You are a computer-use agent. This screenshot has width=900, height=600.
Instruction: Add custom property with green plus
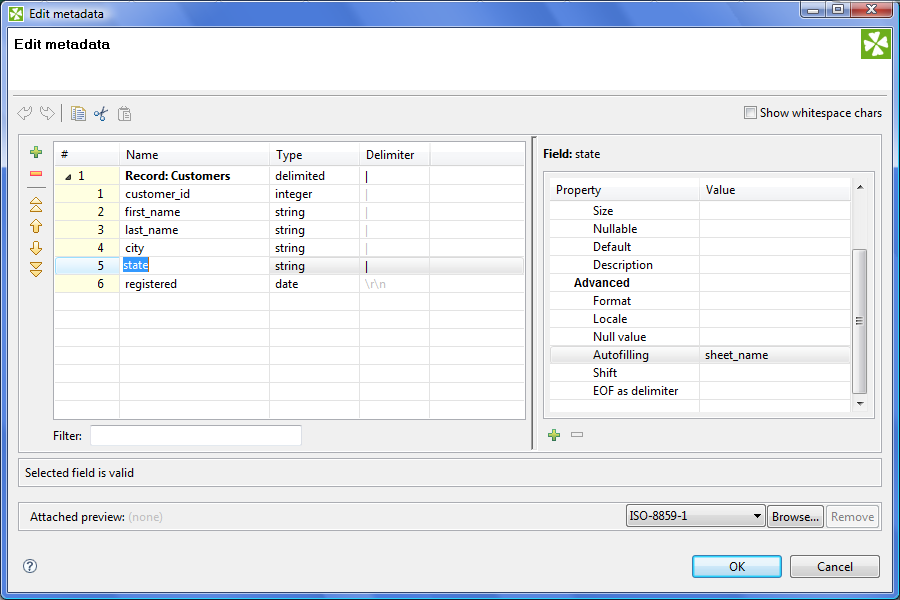[x=554, y=435]
